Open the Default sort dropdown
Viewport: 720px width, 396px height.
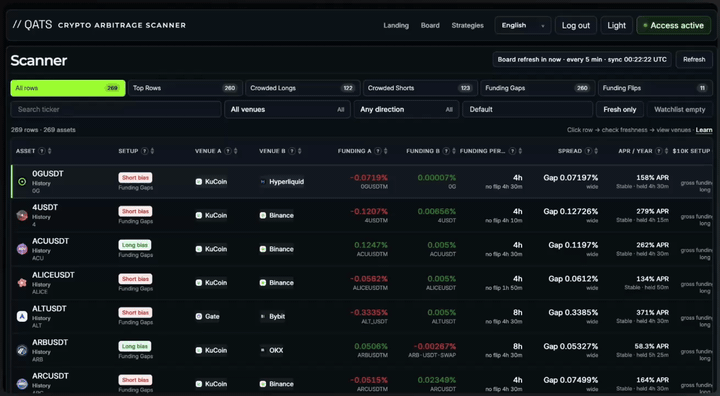tap(527, 109)
